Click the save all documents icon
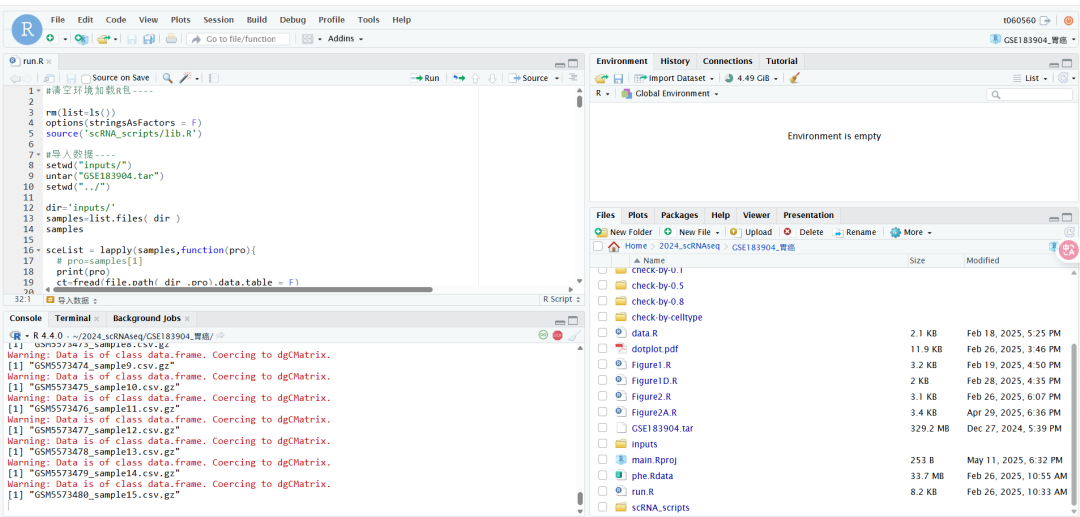The image size is (1080, 517). coord(149,39)
